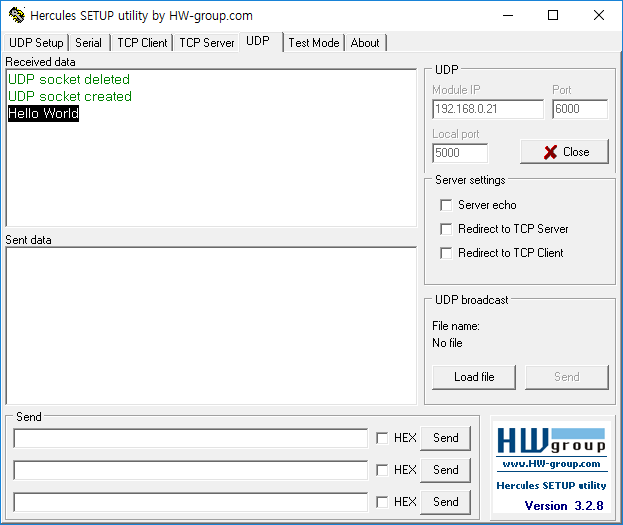The image size is (623, 525).
Task: Open the www.HW-group.com link
Action: pos(551,464)
